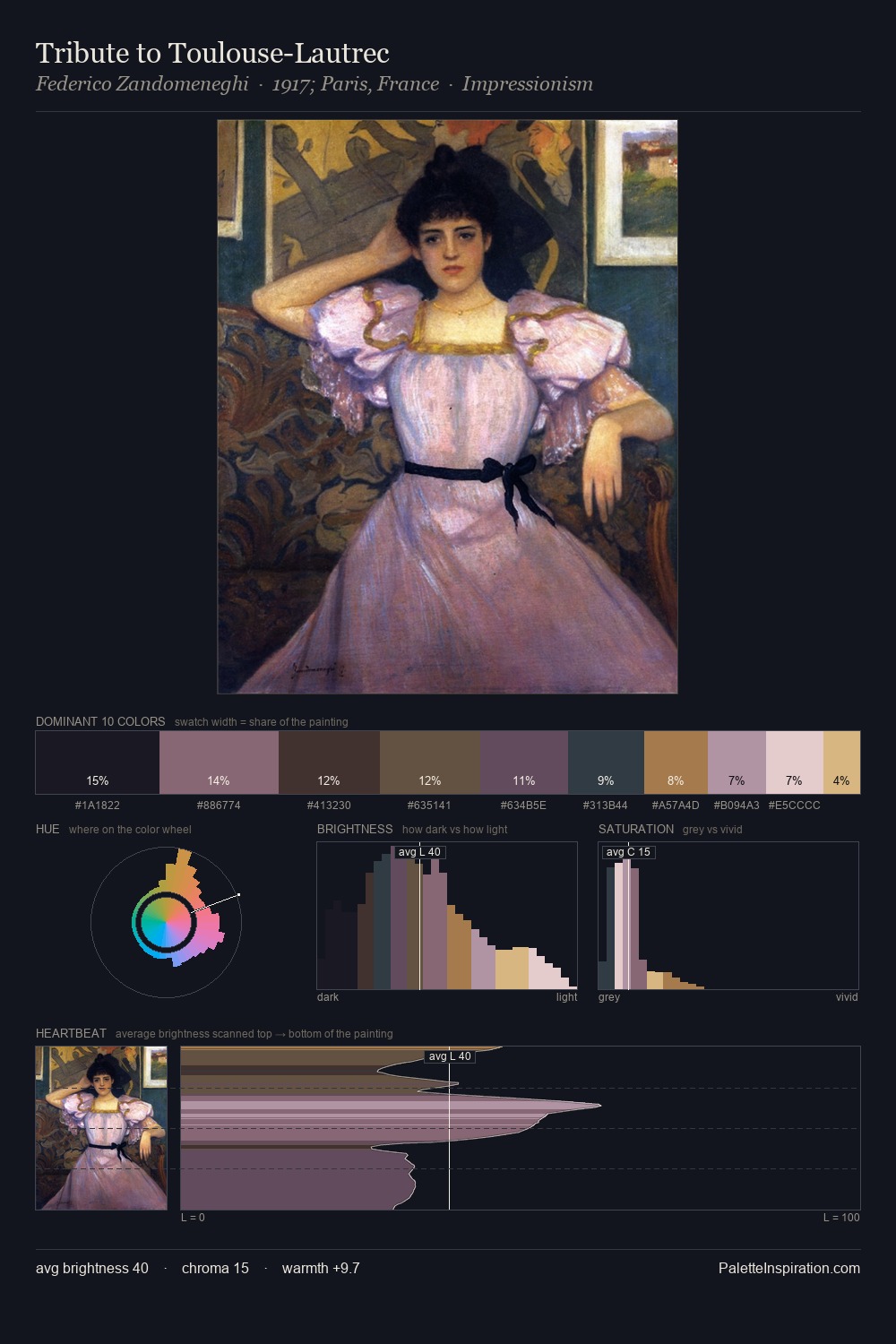896x1344 pixels.
Task: Pick the dark brown swatch #413230
Action: click(329, 762)
